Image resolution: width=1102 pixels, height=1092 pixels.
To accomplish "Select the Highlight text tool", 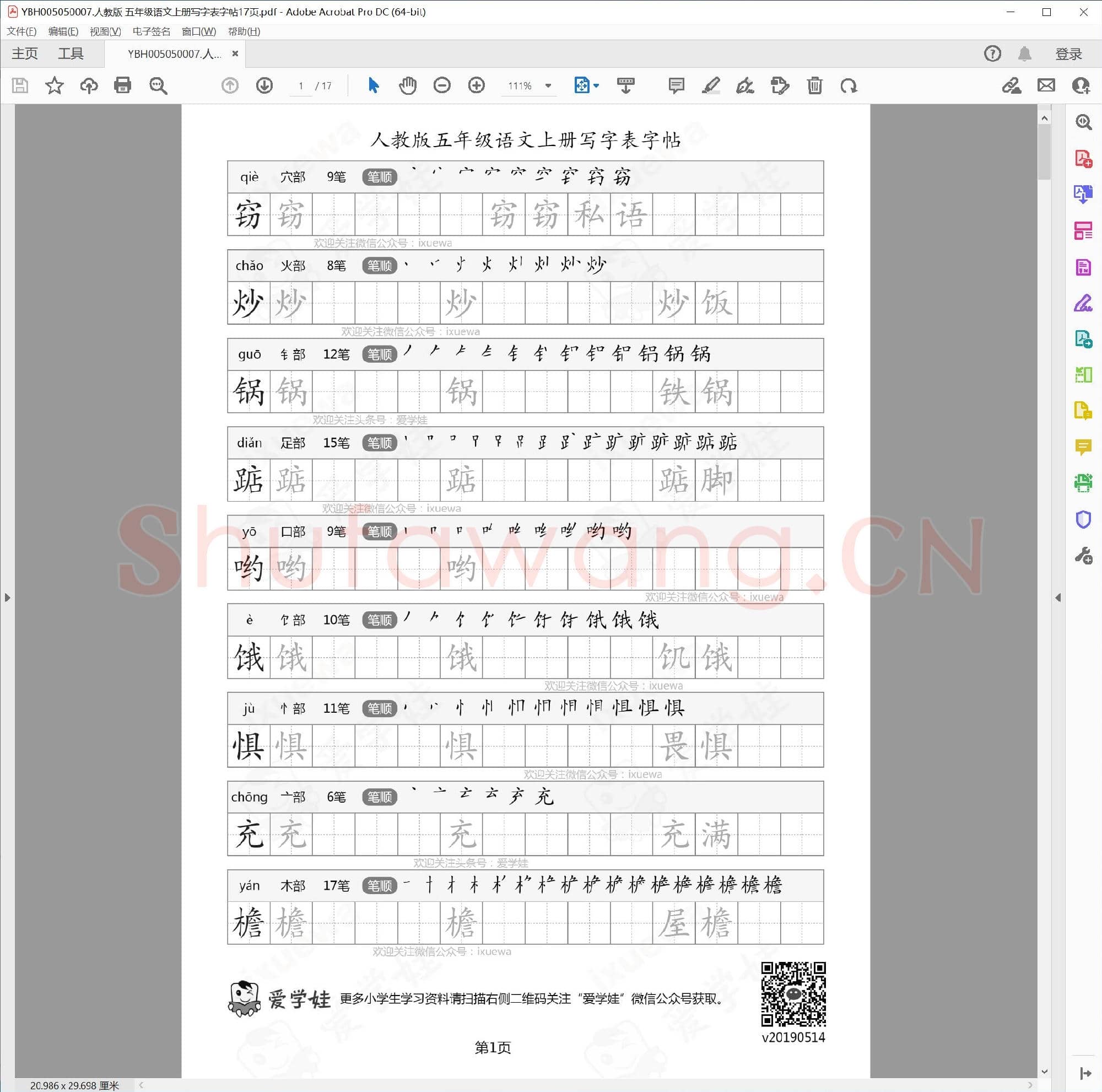I will tap(710, 85).
